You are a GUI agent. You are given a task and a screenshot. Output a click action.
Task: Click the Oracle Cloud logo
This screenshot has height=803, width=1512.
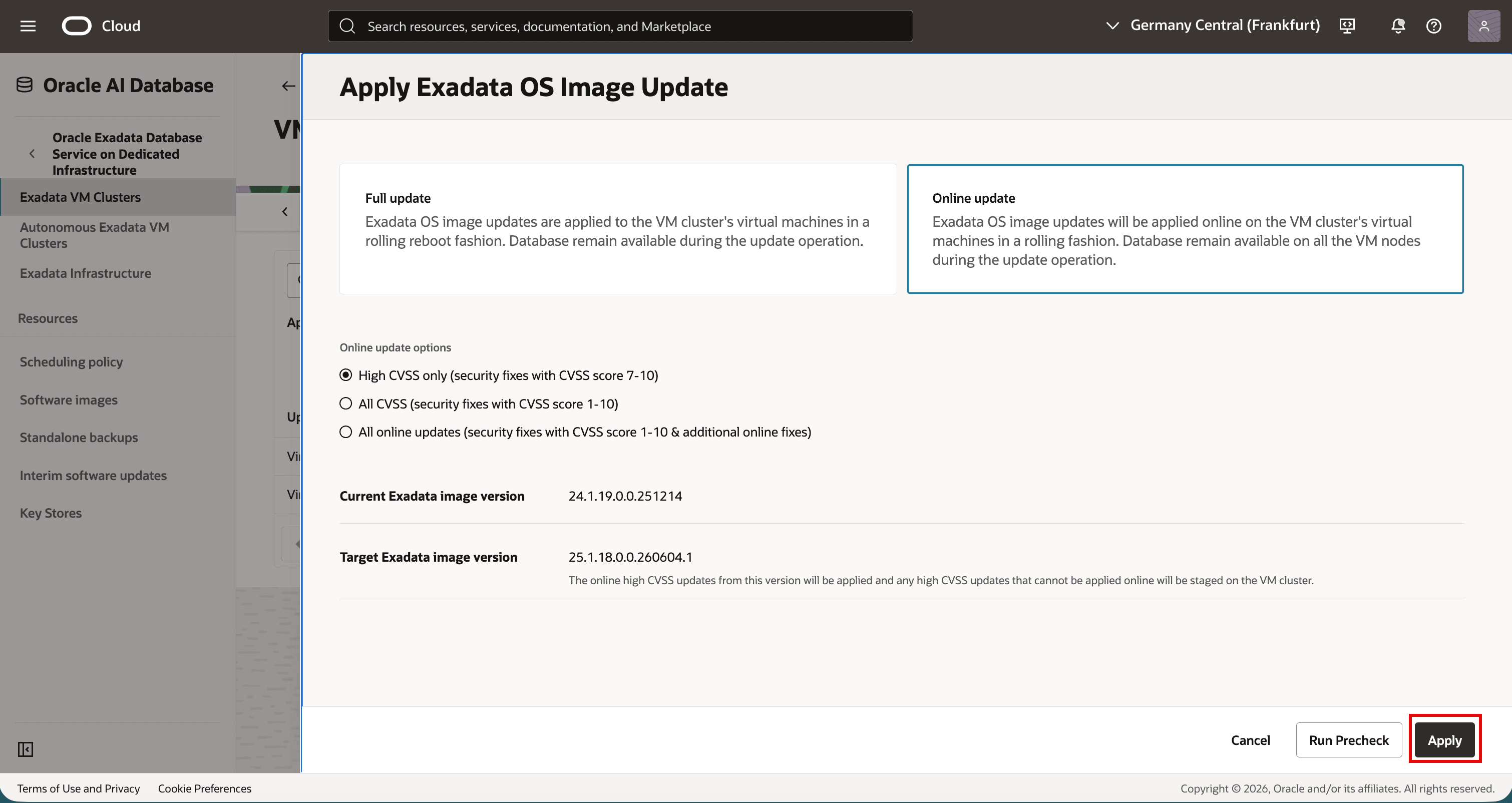click(x=77, y=26)
